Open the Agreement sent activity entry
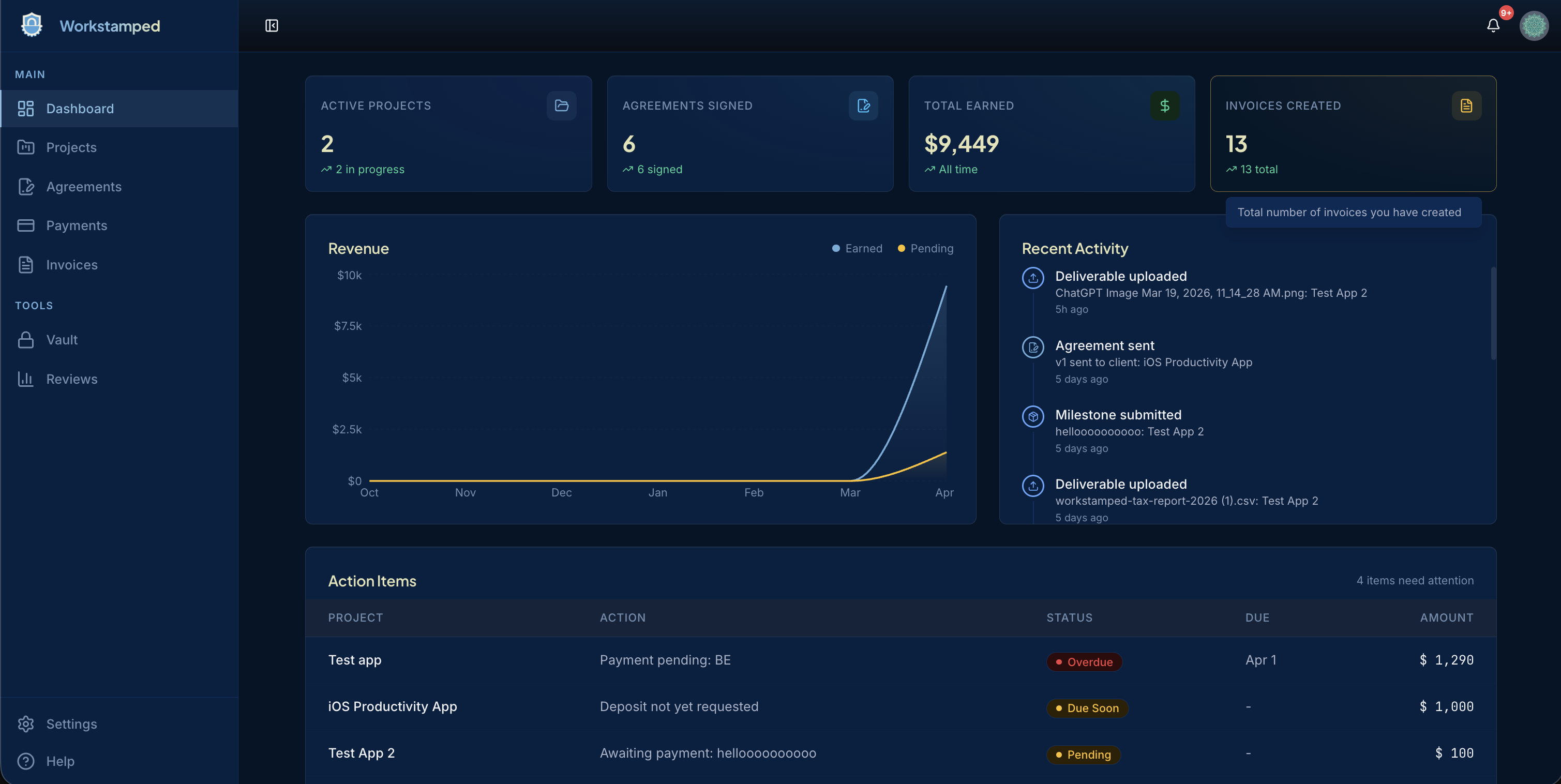 pyautogui.click(x=1104, y=345)
